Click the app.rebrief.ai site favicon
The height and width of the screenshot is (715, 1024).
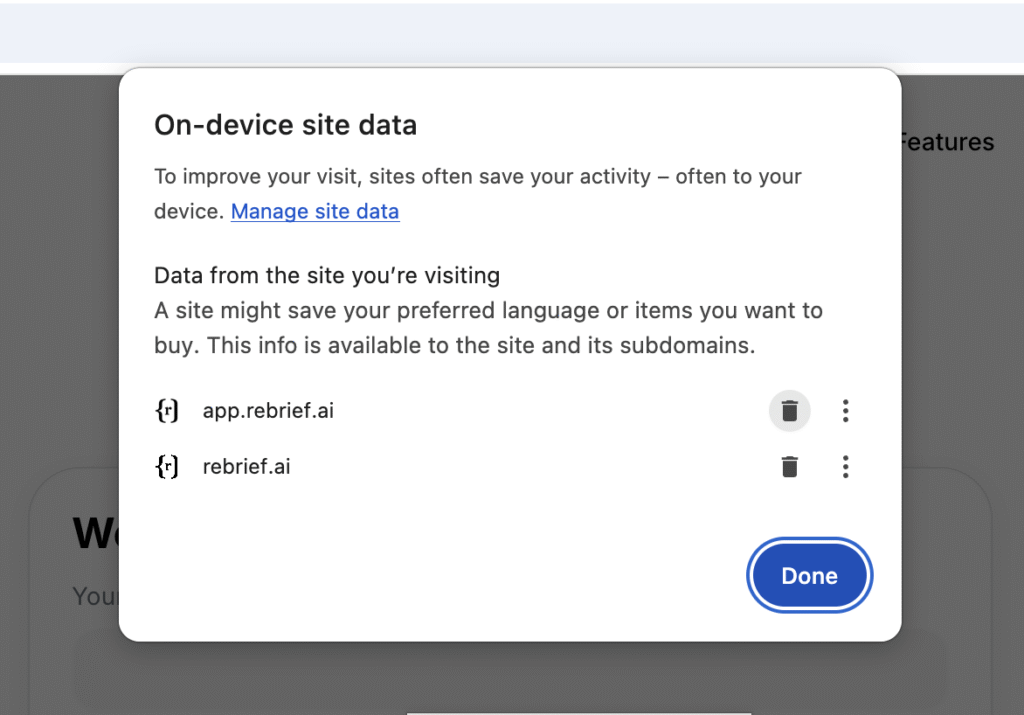[168, 411]
